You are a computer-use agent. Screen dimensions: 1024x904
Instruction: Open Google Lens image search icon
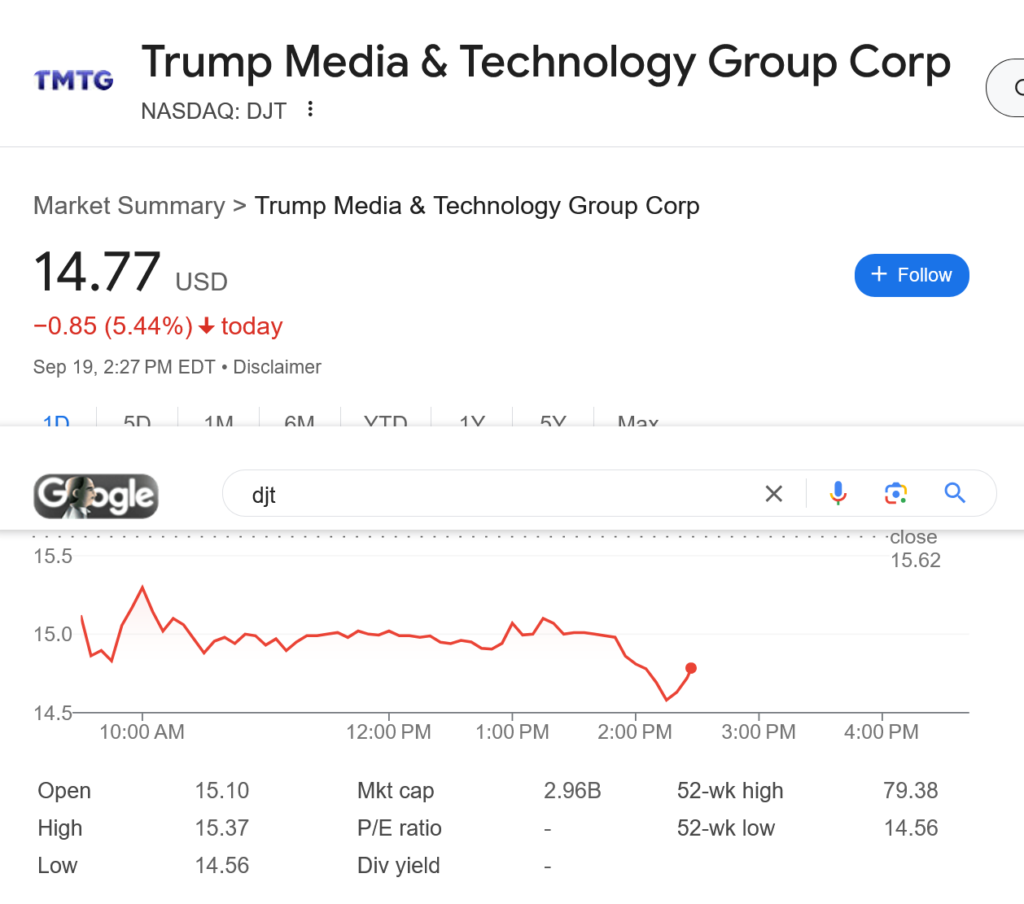point(895,493)
